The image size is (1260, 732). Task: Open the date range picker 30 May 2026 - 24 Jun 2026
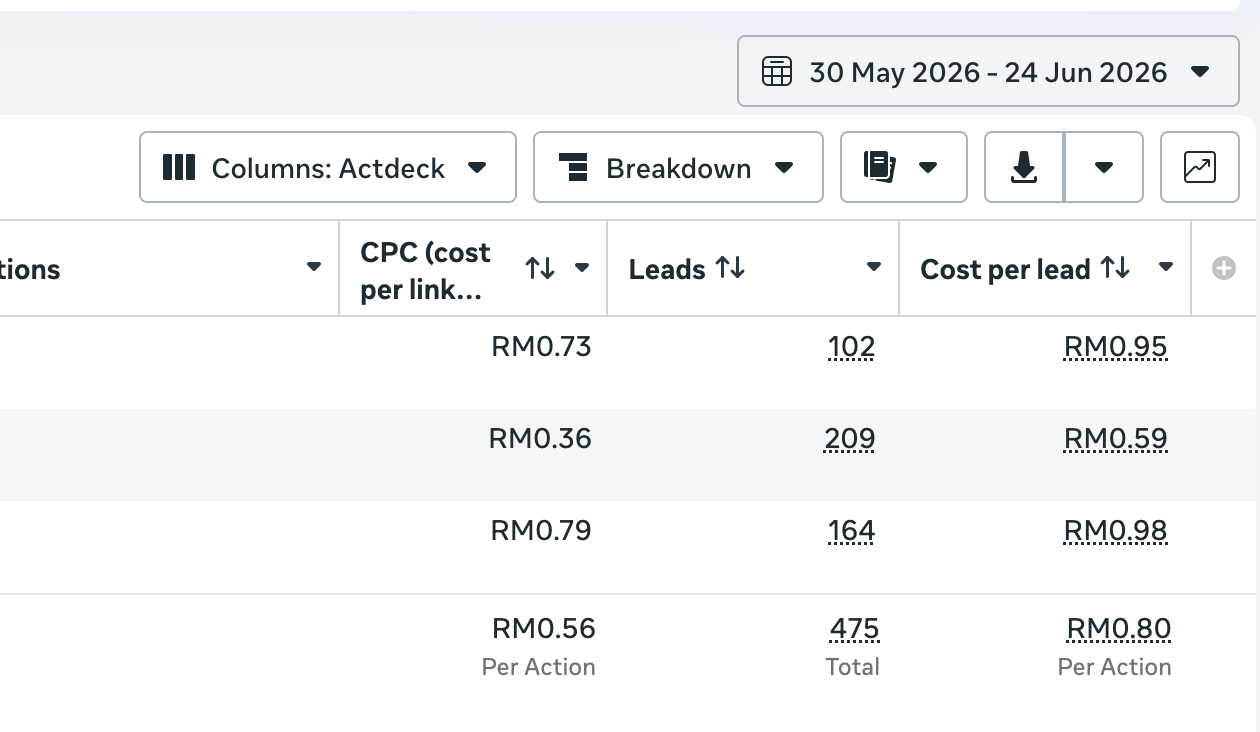pos(988,71)
